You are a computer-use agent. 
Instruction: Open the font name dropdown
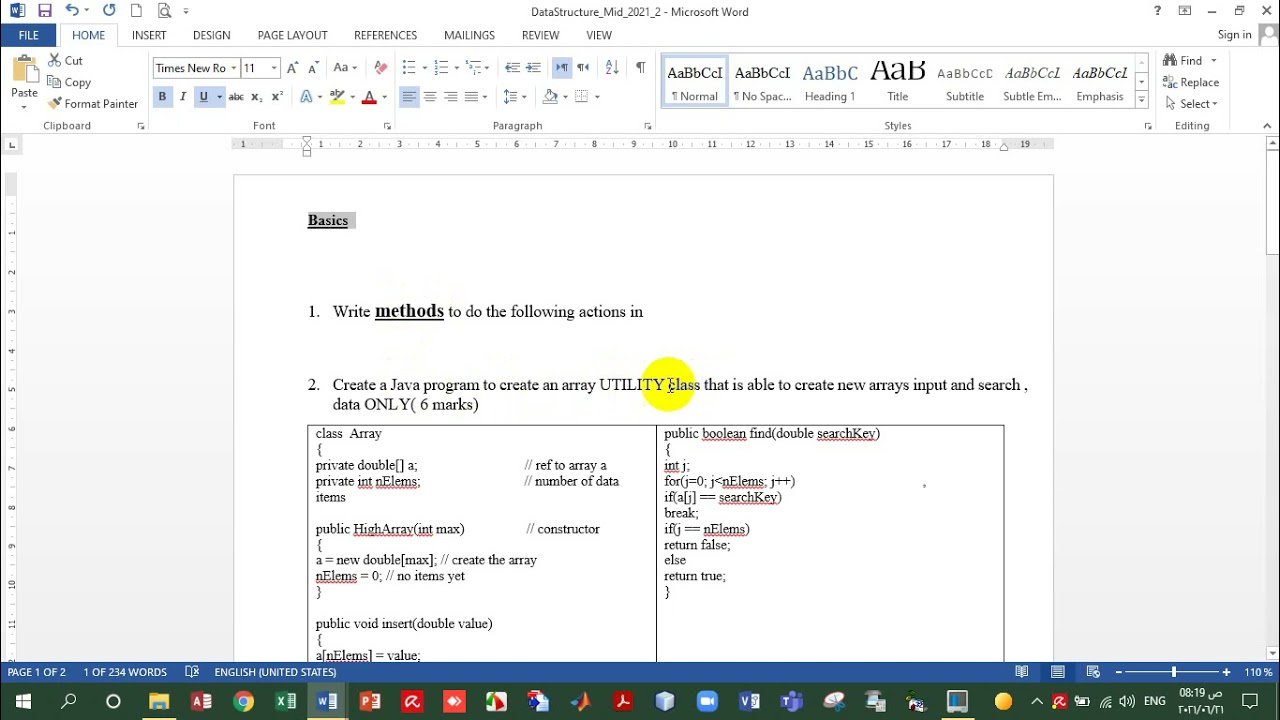(233, 68)
